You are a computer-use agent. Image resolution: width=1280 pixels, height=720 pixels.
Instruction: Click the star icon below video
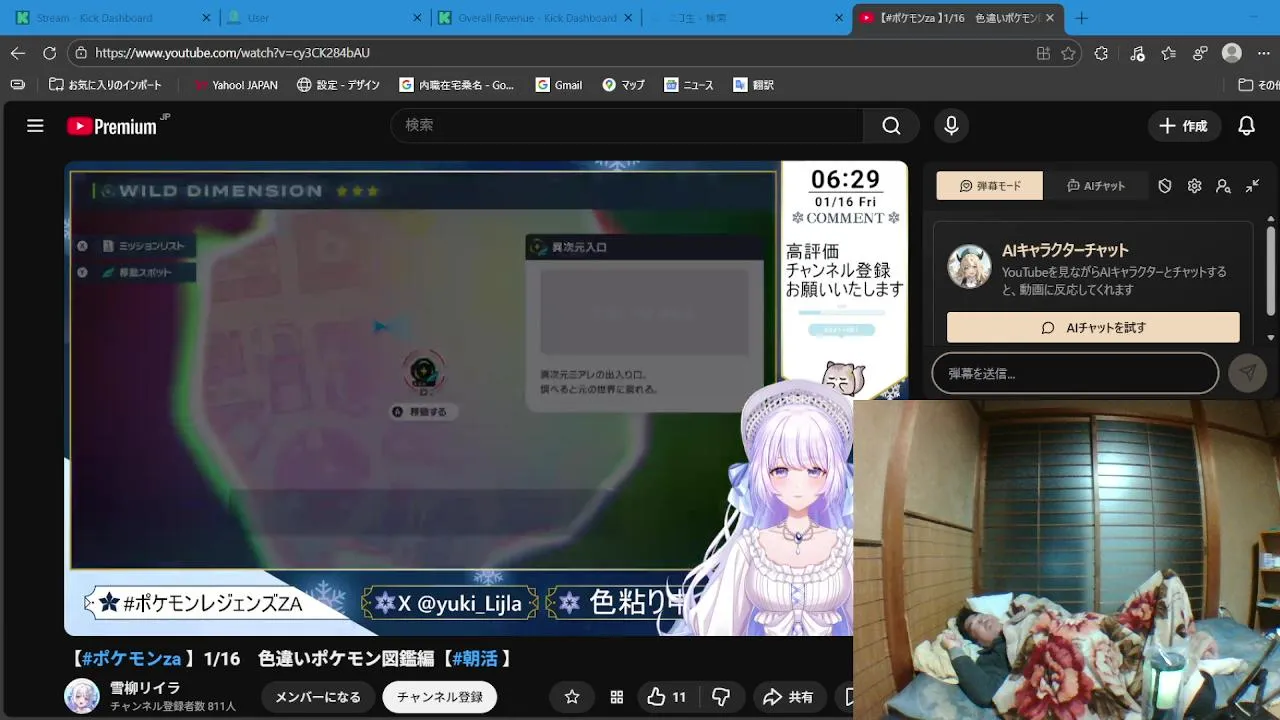(572, 697)
